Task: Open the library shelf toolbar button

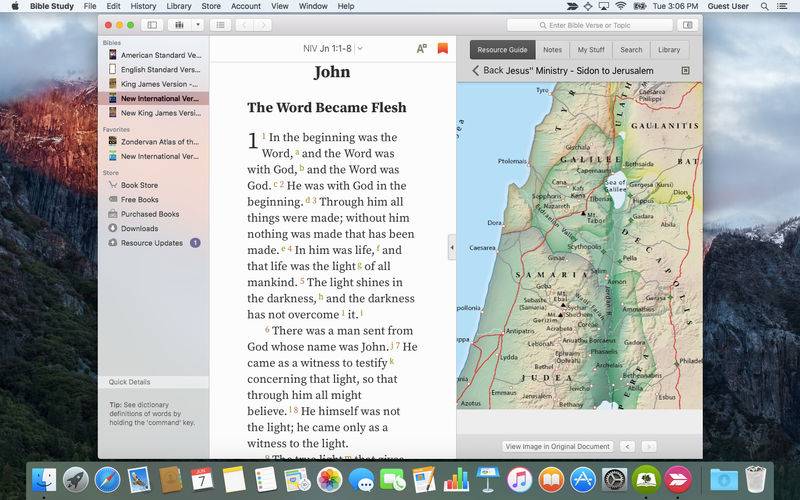Action: pyautogui.click(x=179, y=25)
